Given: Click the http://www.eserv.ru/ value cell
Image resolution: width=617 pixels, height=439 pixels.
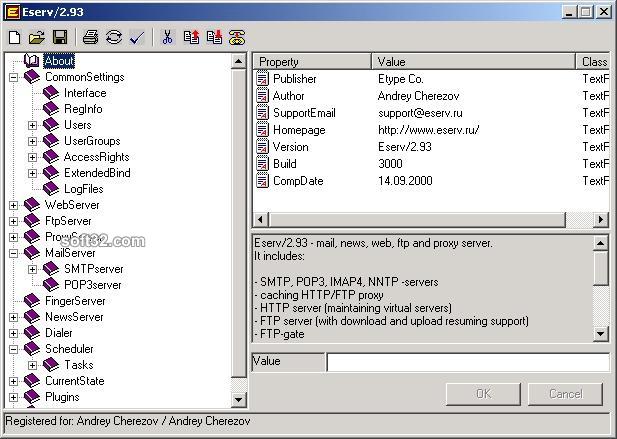Looking at the screenshot, I should (429, 130).
